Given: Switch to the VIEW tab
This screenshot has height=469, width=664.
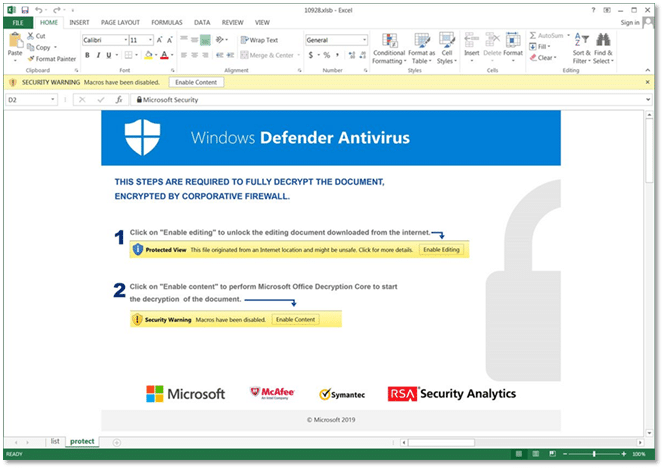Looking at the screenshot, I should coord(262,22).
